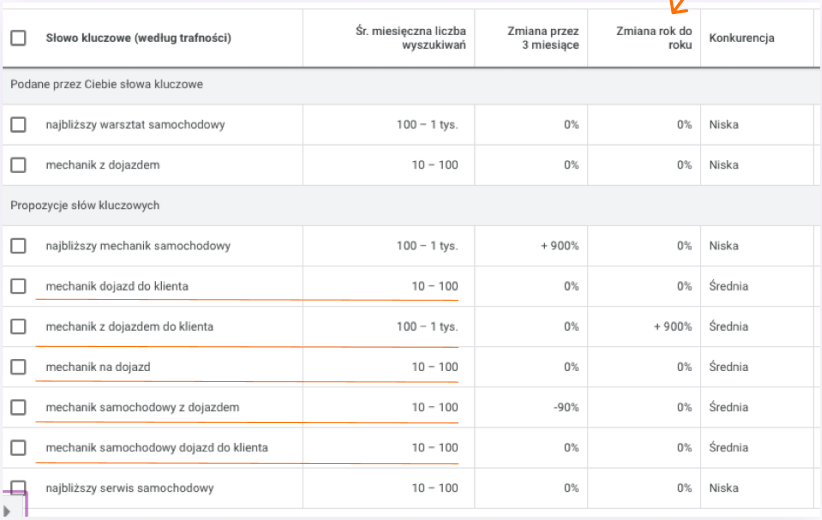Tick the select-all checkbox in table header

(x=18, y=38)
